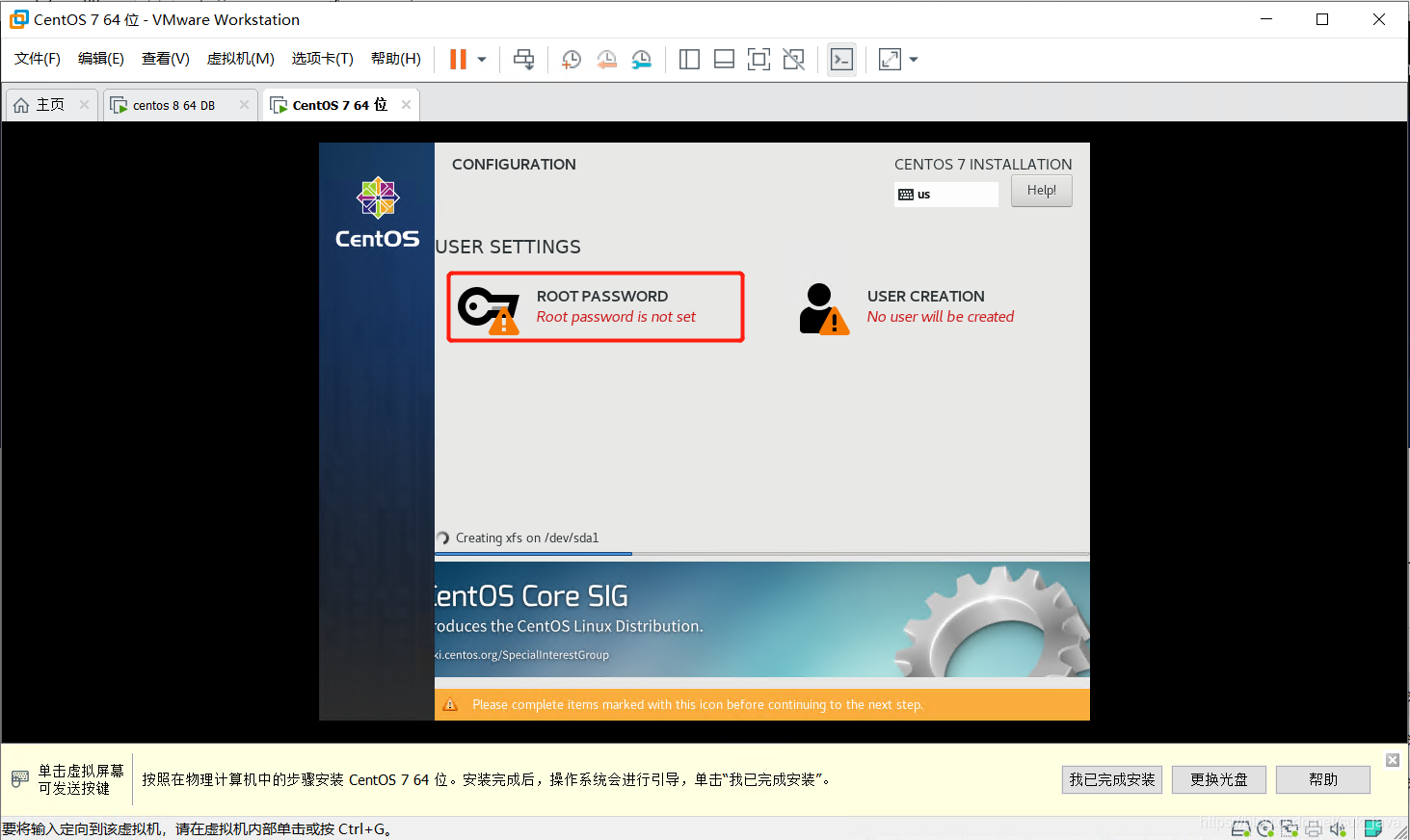Pause the virtual machine
The height and width of the screenshot is (840, 1410).
(458, 60)
